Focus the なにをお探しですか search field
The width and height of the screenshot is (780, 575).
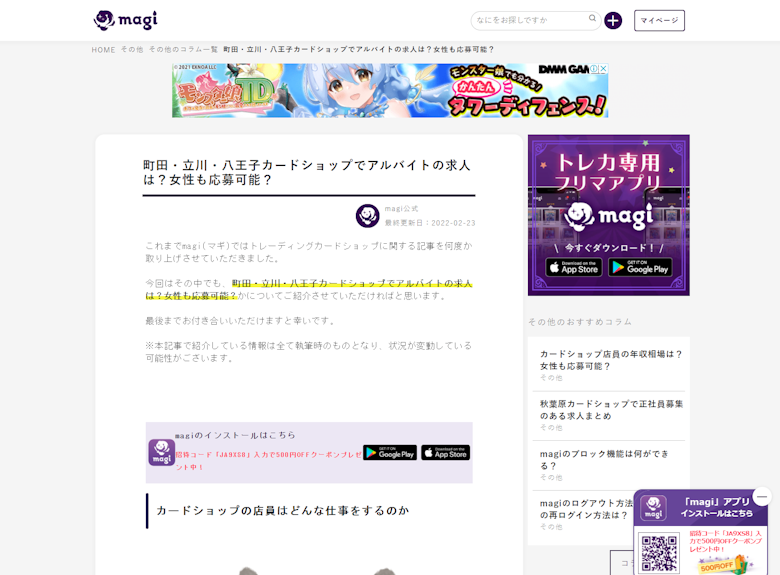(530, 20)
